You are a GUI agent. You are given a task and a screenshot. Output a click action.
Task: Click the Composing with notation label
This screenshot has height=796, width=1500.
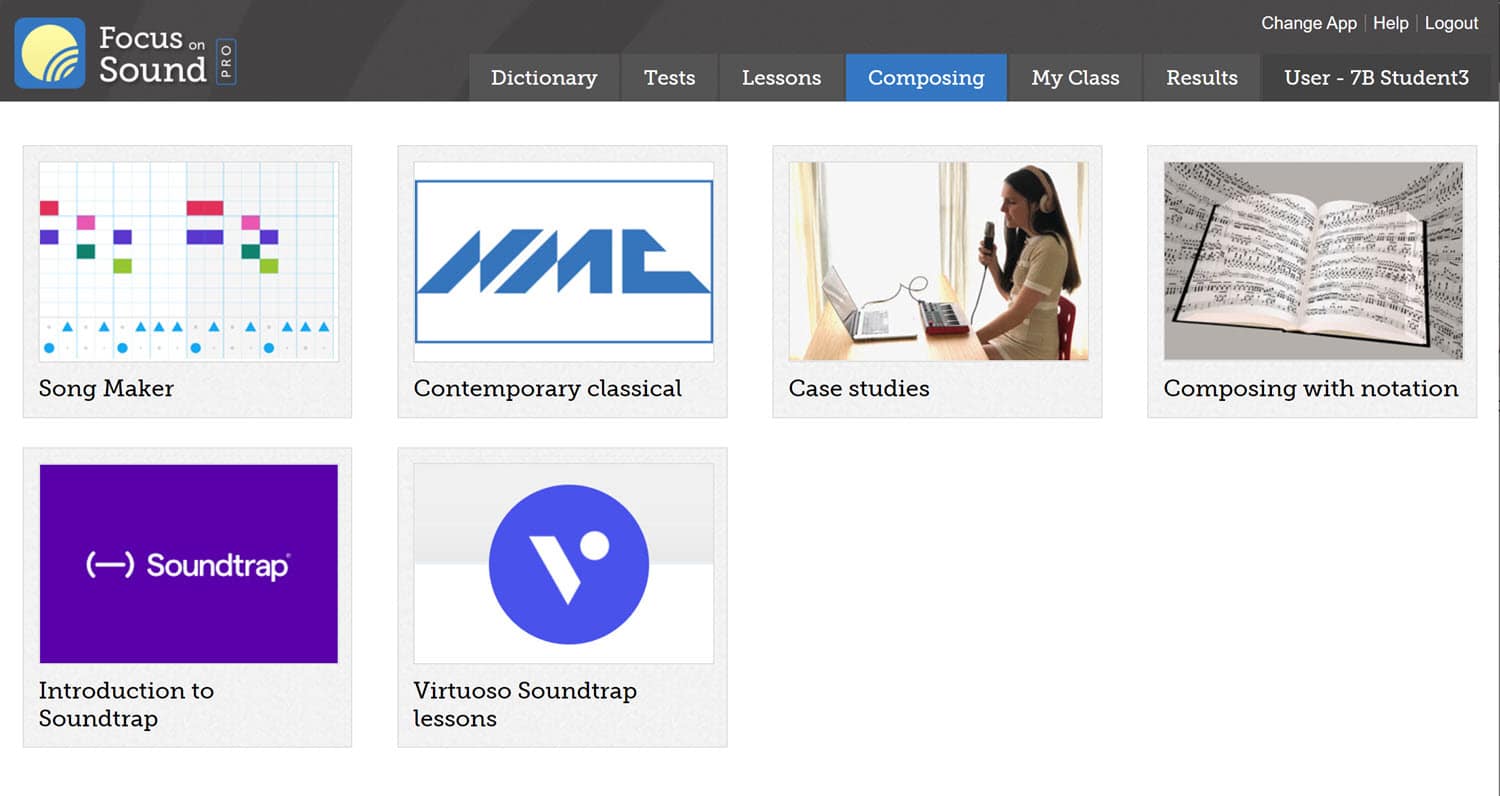(1310, 389)
